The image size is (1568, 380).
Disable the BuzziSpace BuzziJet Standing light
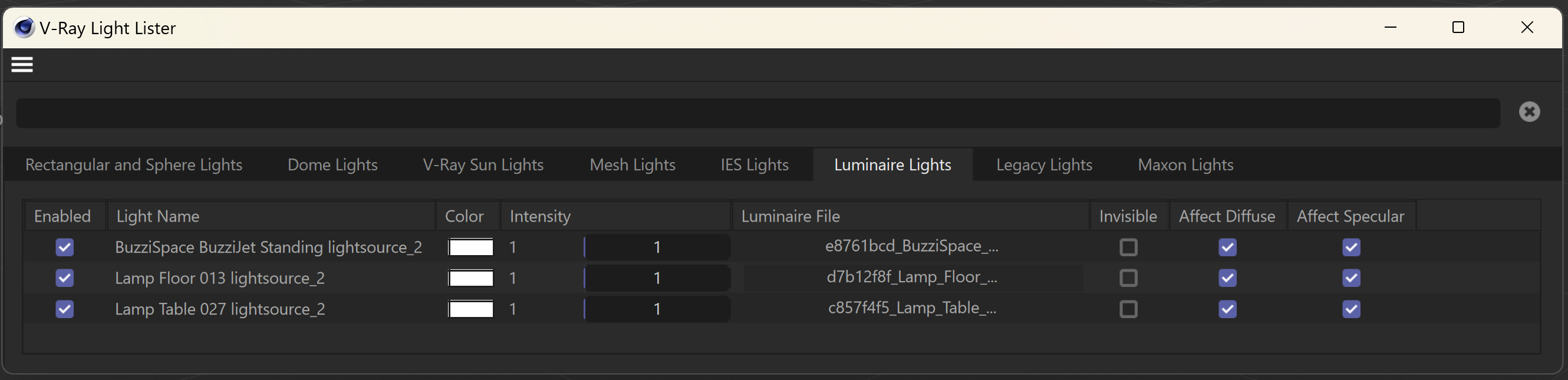(64, 247)
